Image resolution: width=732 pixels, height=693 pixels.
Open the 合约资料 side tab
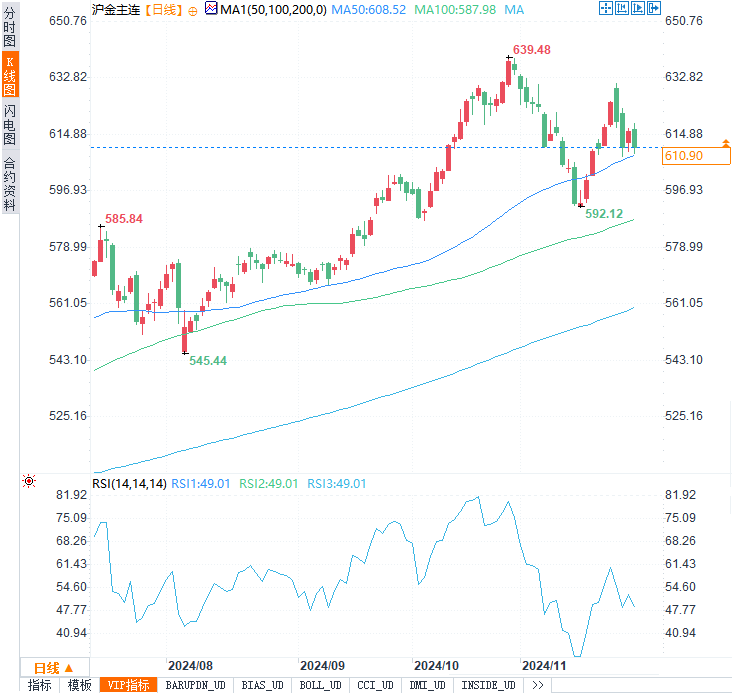pos(9,183)
